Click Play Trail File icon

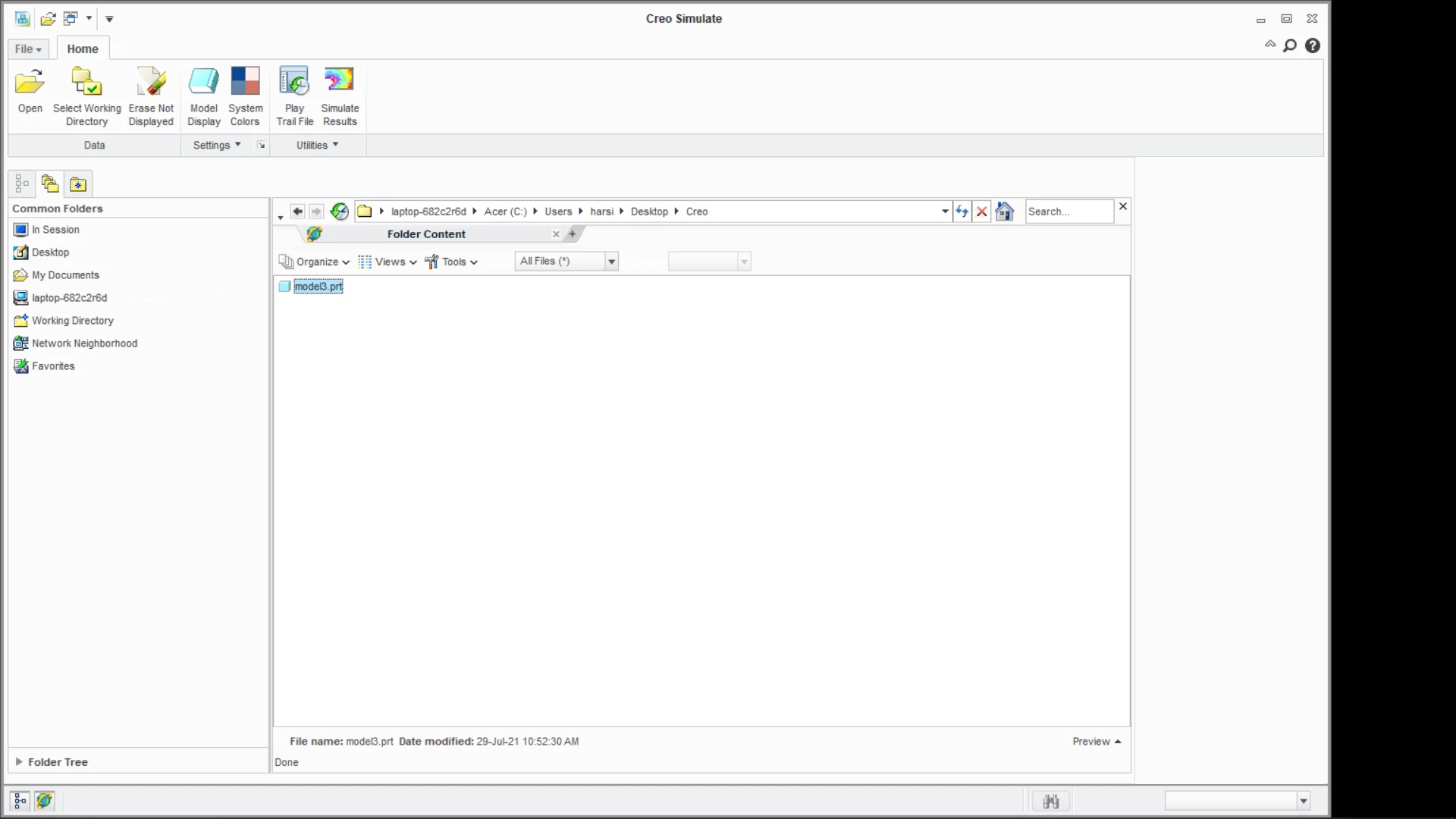pyautogui.click(x=294, y=82)
